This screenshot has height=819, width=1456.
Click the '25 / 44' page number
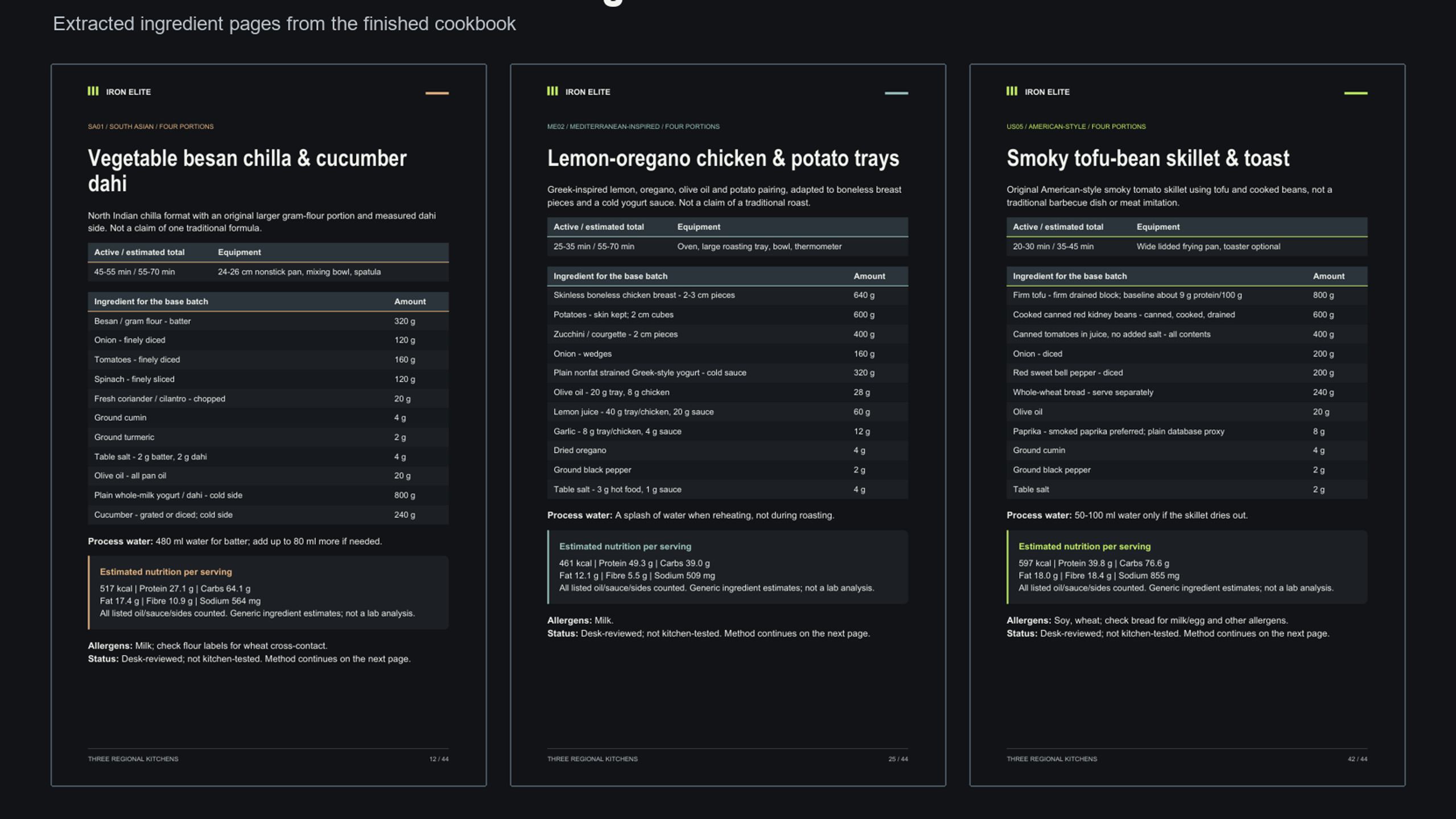[x=898, y=759]
